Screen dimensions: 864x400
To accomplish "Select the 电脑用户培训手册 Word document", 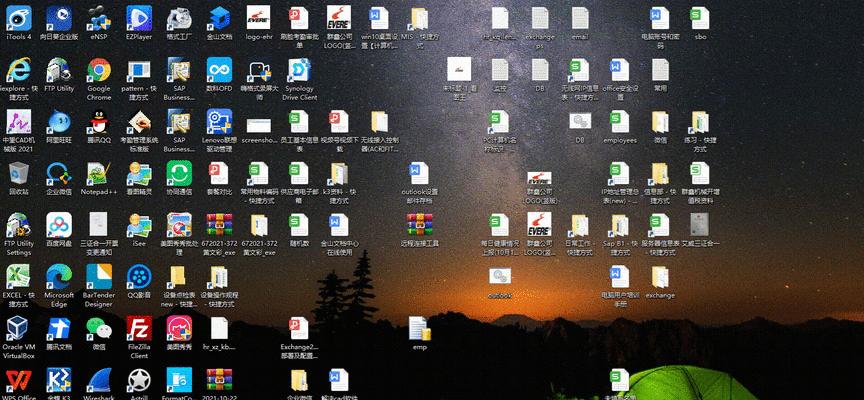I will (620, 277).
